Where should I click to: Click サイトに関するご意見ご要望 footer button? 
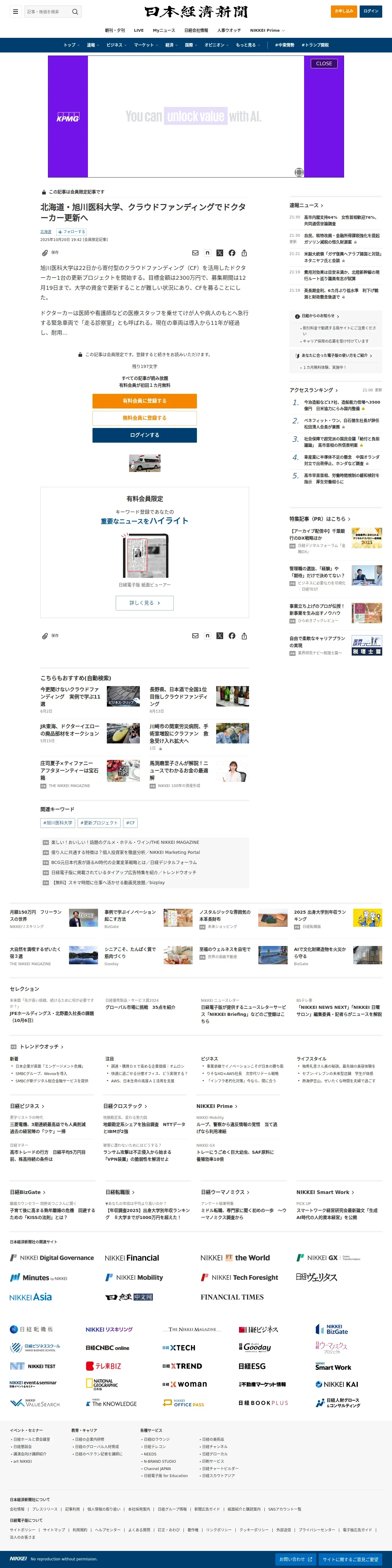[350, 1559]
